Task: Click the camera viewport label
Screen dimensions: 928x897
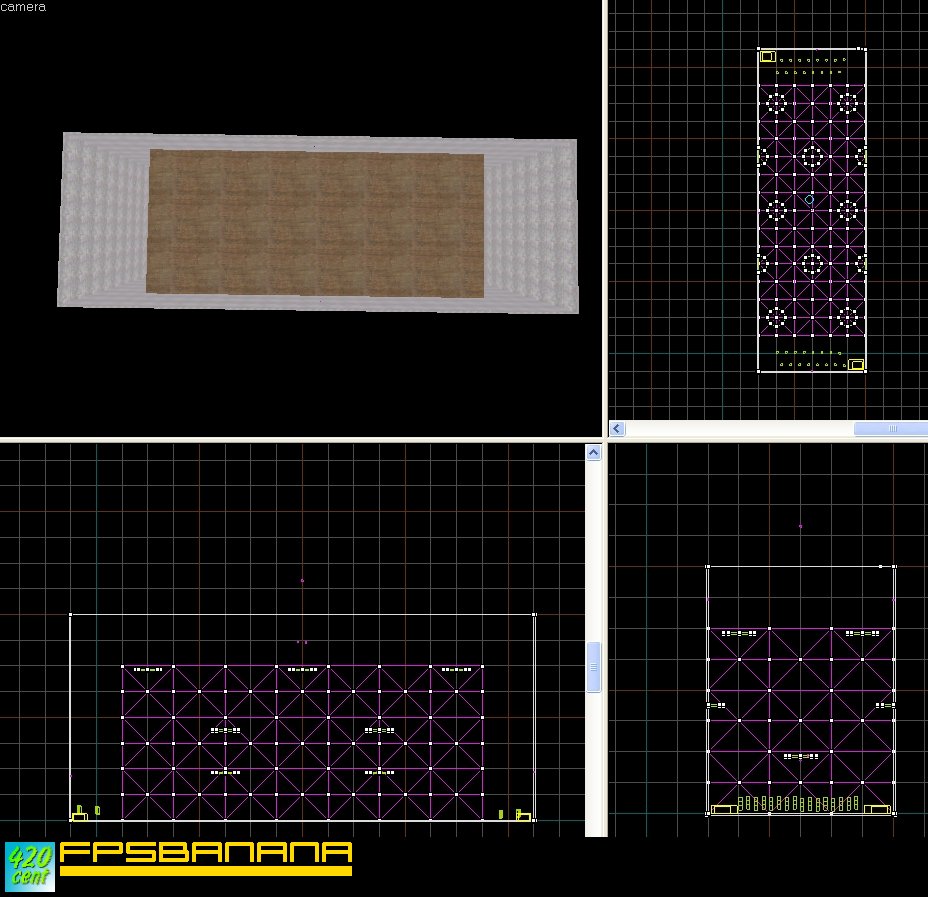Action: tap(22, 6)
